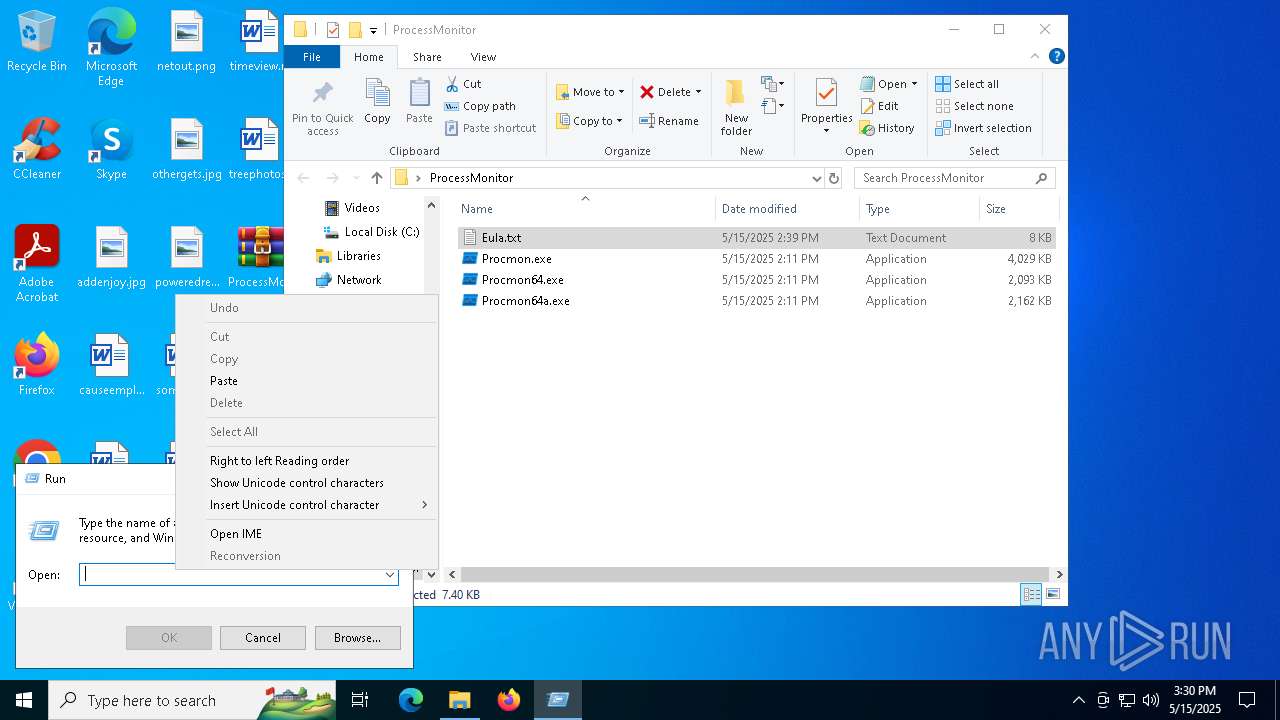The image size is (1280, 720).
Task: Click the Rename ribbon button
Action: pos(669,121)
